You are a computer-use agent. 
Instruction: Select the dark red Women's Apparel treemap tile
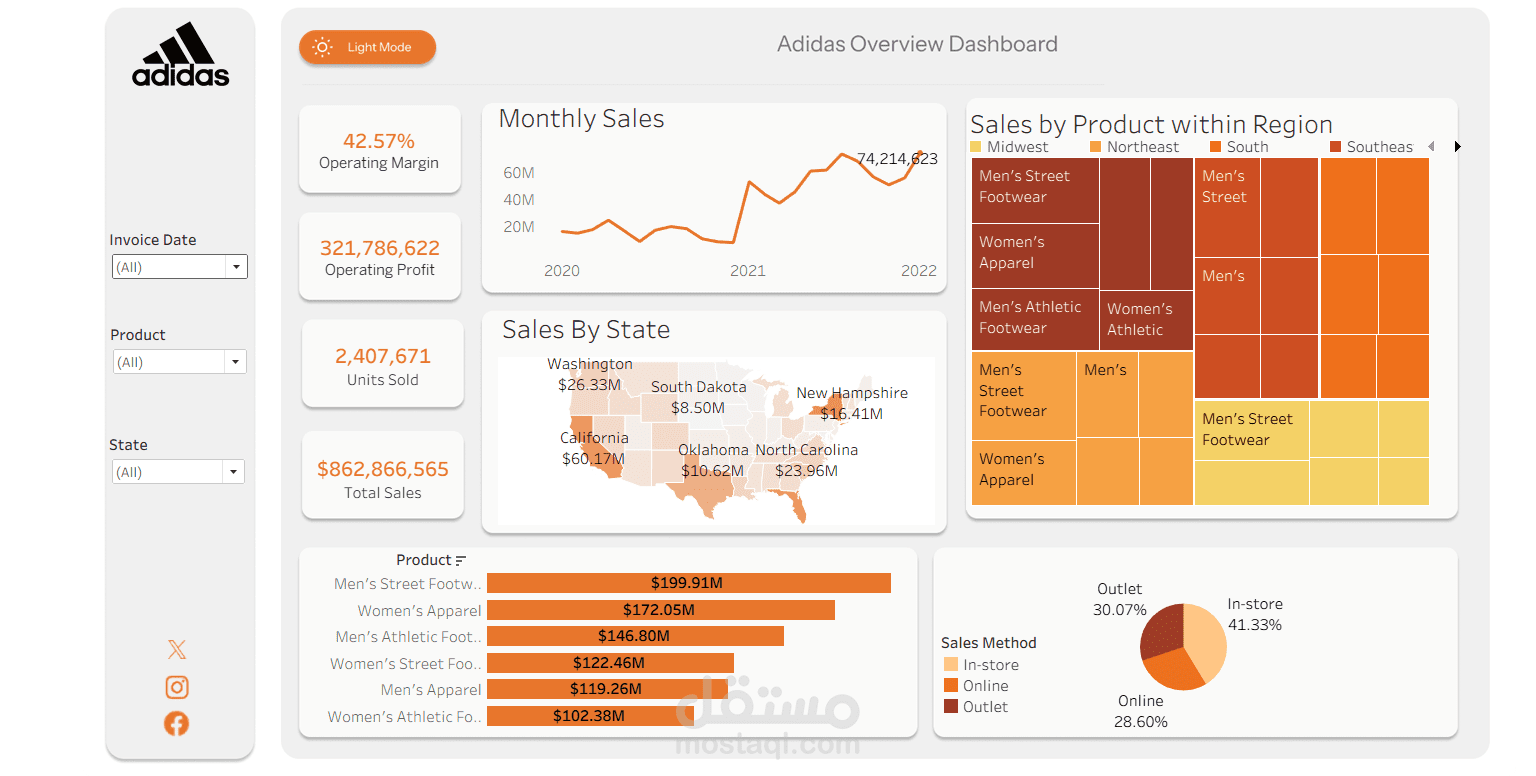(x=1035, y=256)
